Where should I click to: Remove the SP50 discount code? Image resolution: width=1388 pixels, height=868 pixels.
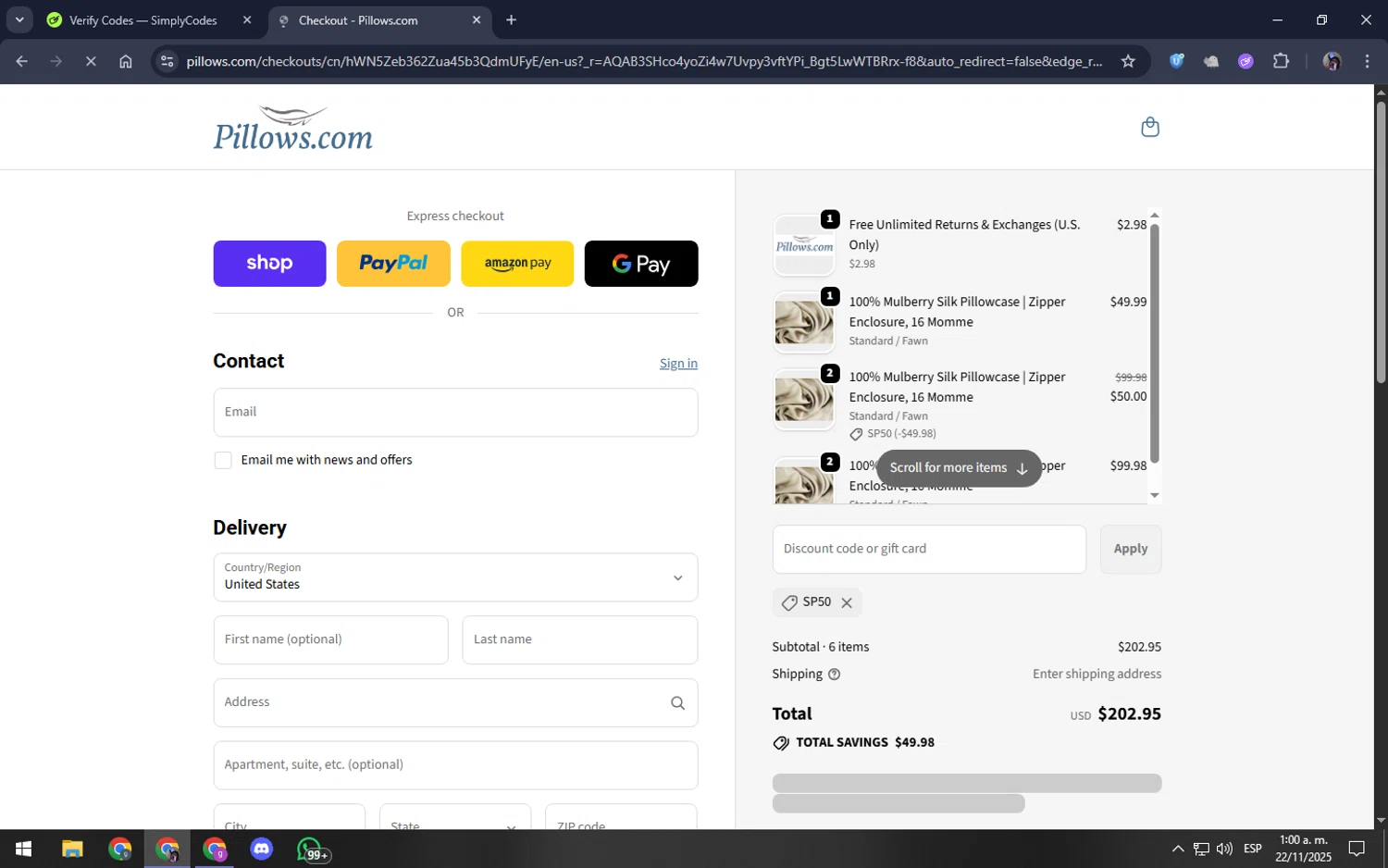click(x=846, y=602)
